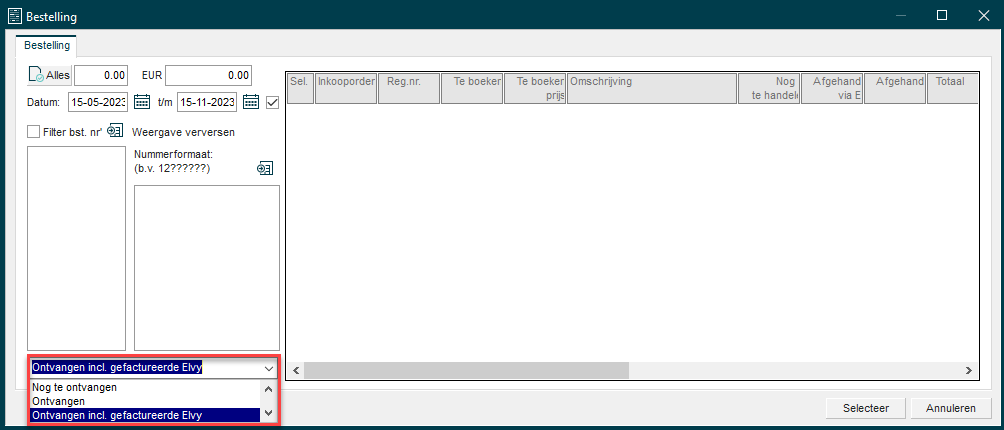The image size is (1004, 430).
Task: Uncheck the date range checkbox
Action: point(271,102)
